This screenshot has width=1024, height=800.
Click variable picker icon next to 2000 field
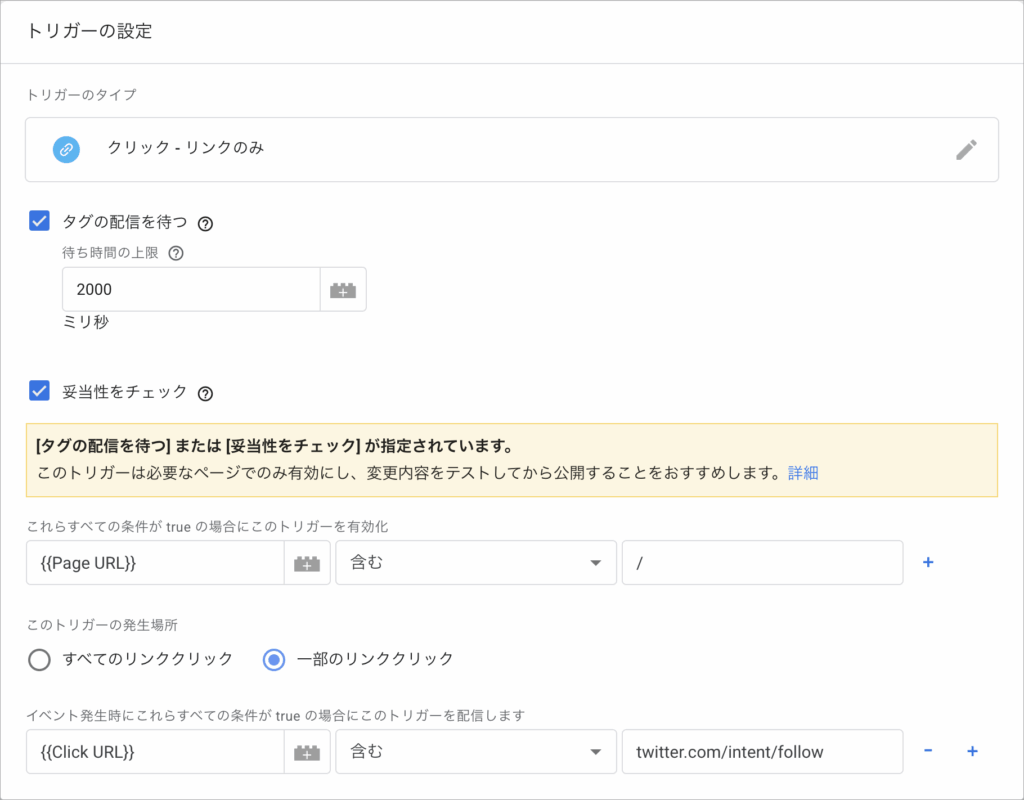(x=343, y=290)
